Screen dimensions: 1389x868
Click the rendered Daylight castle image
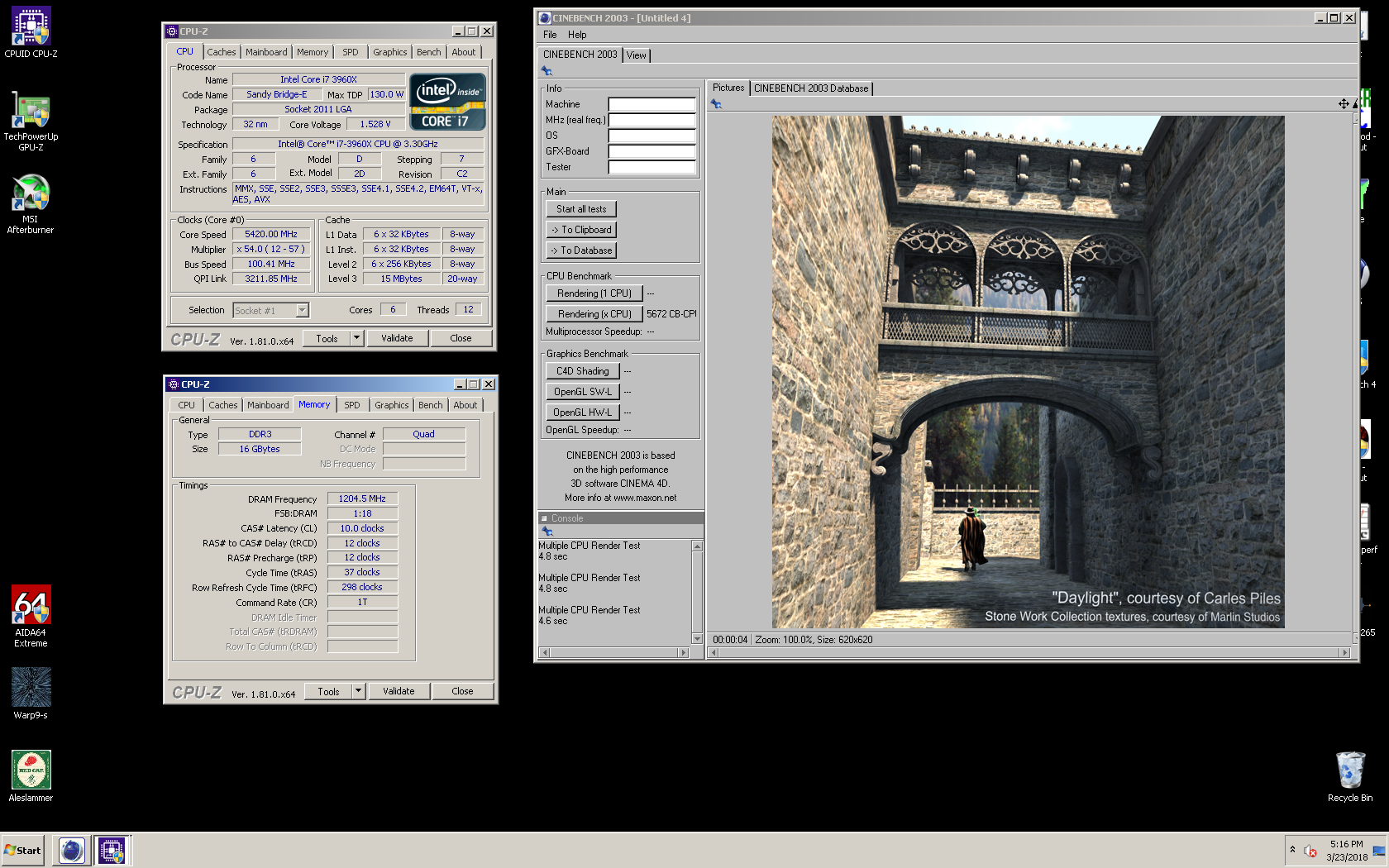click(x=1028, y=372)
